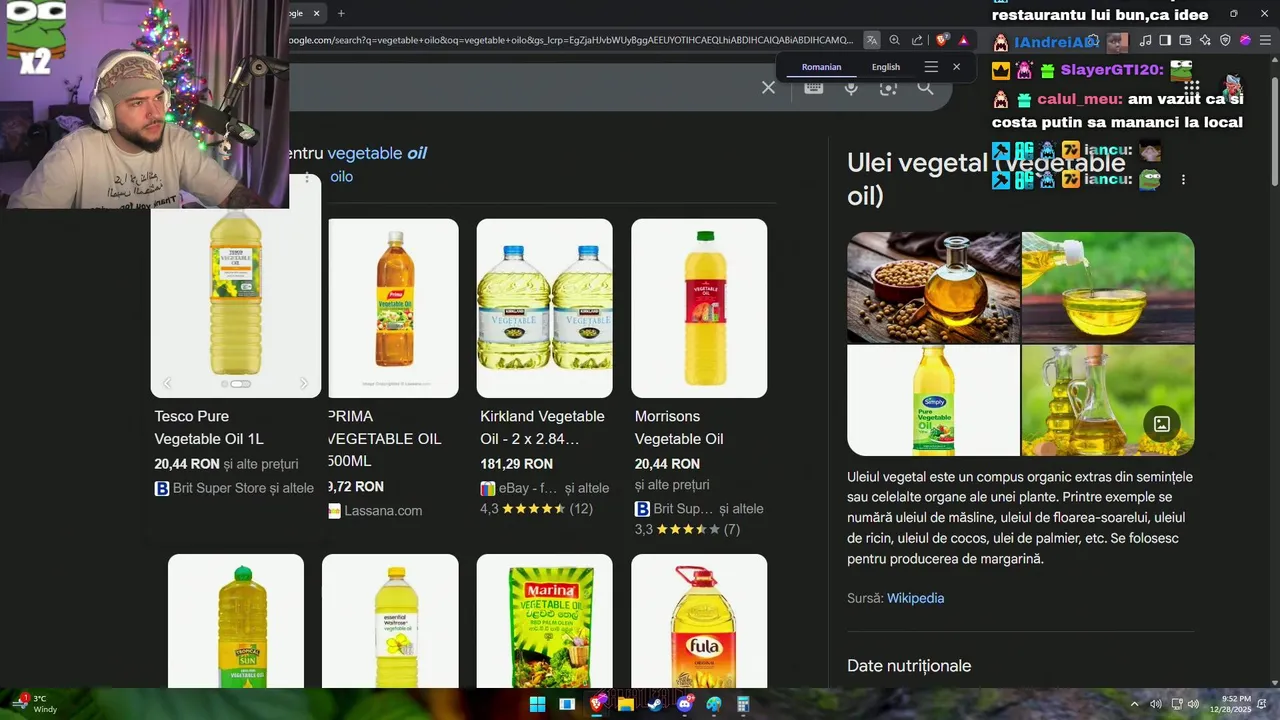Close the translate popup
The height and width of the screenshot is (720, 1280).
coord(956,67)
